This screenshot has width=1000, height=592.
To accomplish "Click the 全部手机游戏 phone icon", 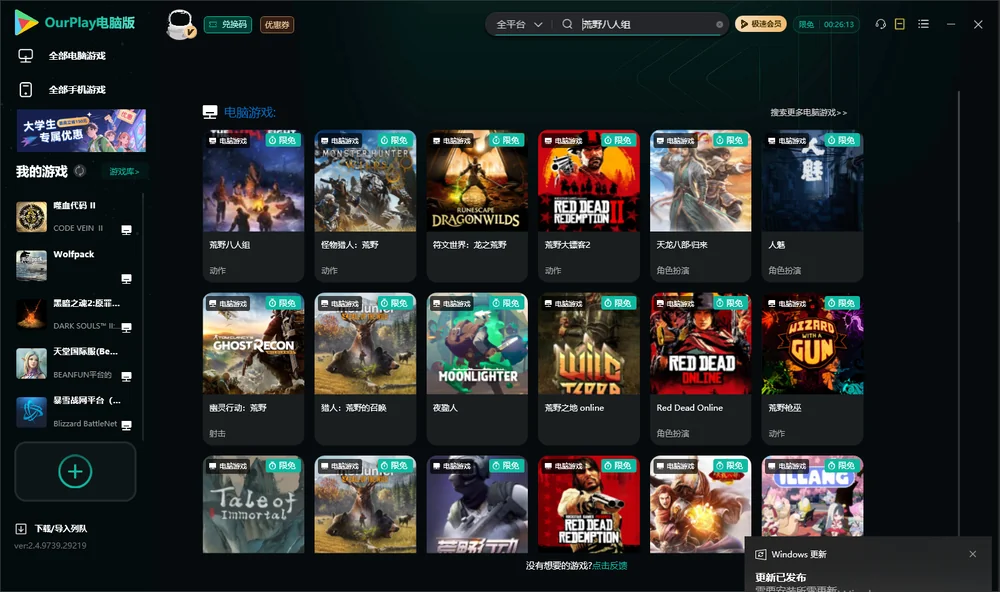I will [x=26, y=89].
